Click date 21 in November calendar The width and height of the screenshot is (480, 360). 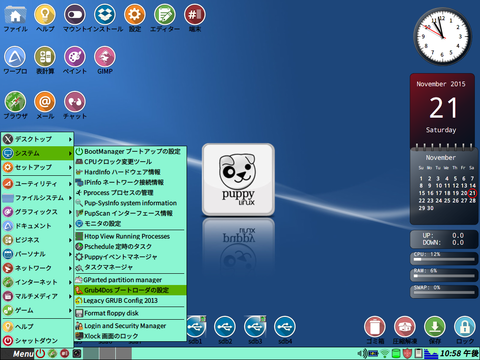[x=472, y=193]
